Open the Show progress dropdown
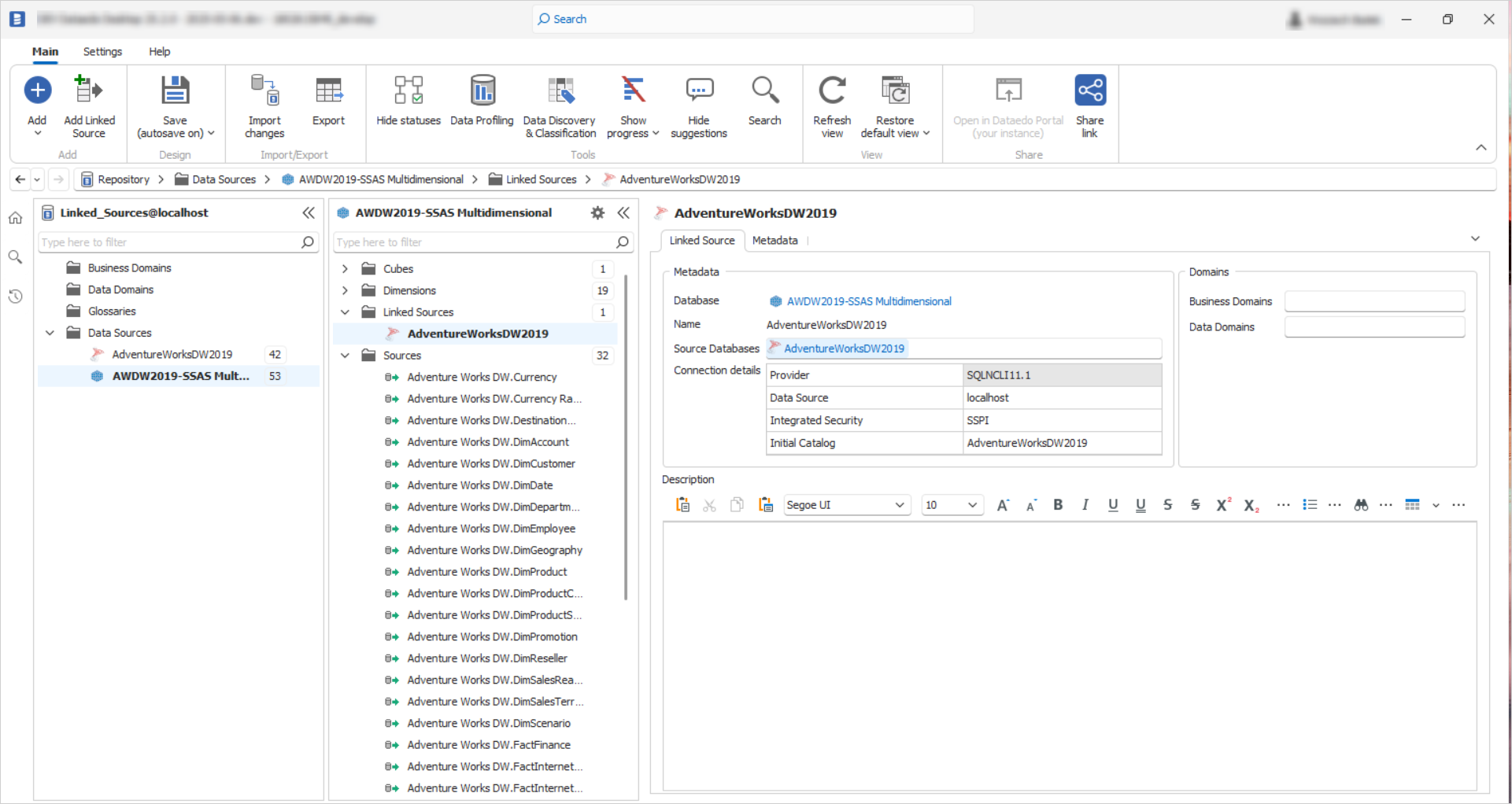Viewport: 1512px width, 804px height. 633,106
